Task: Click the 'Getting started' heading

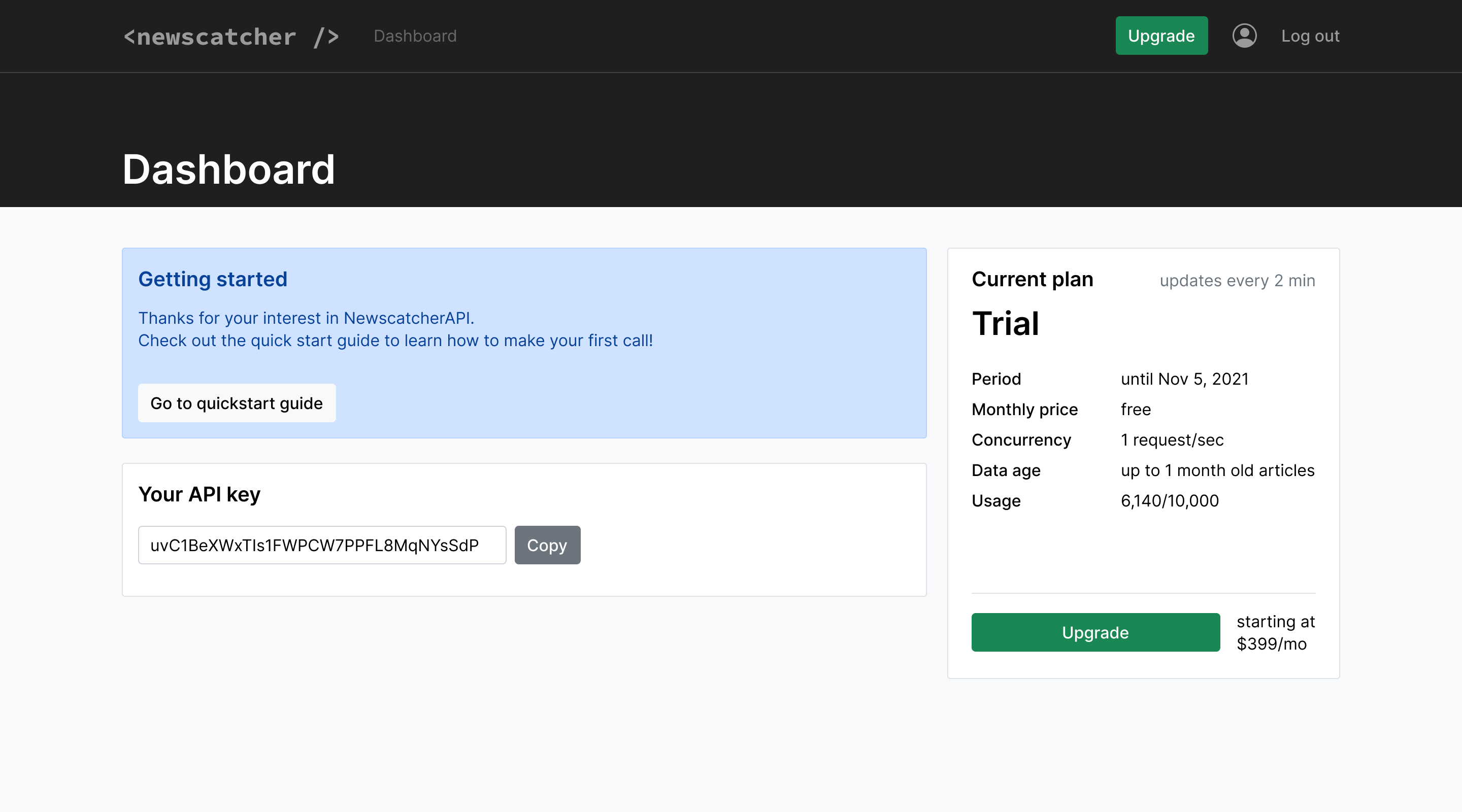Action: pyautogui.click(x=213, y=279)
